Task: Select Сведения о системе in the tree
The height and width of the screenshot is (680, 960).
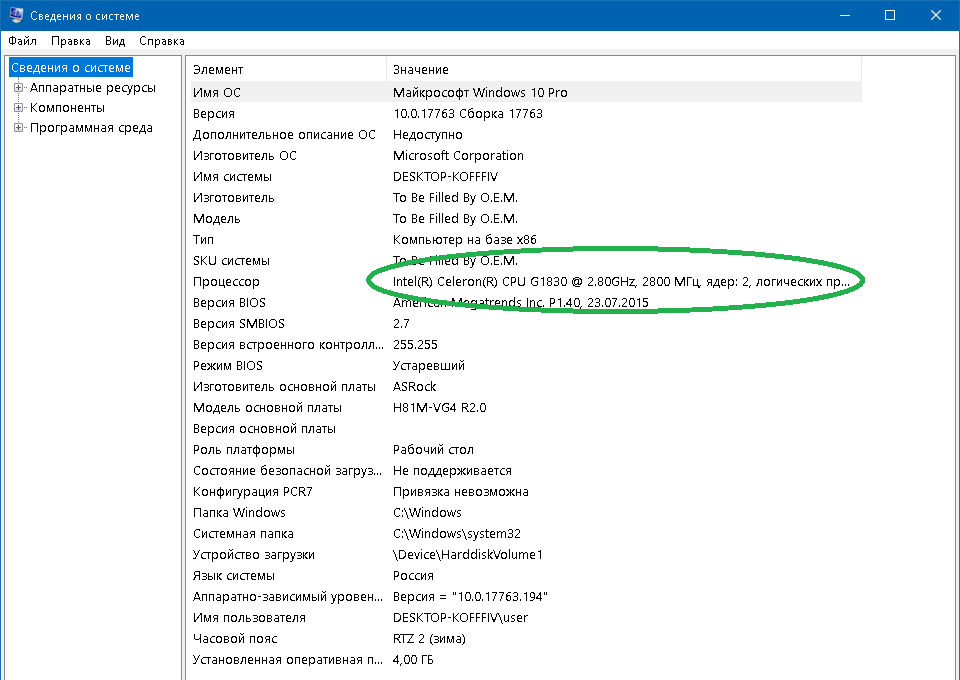Action: pos(70,68)
